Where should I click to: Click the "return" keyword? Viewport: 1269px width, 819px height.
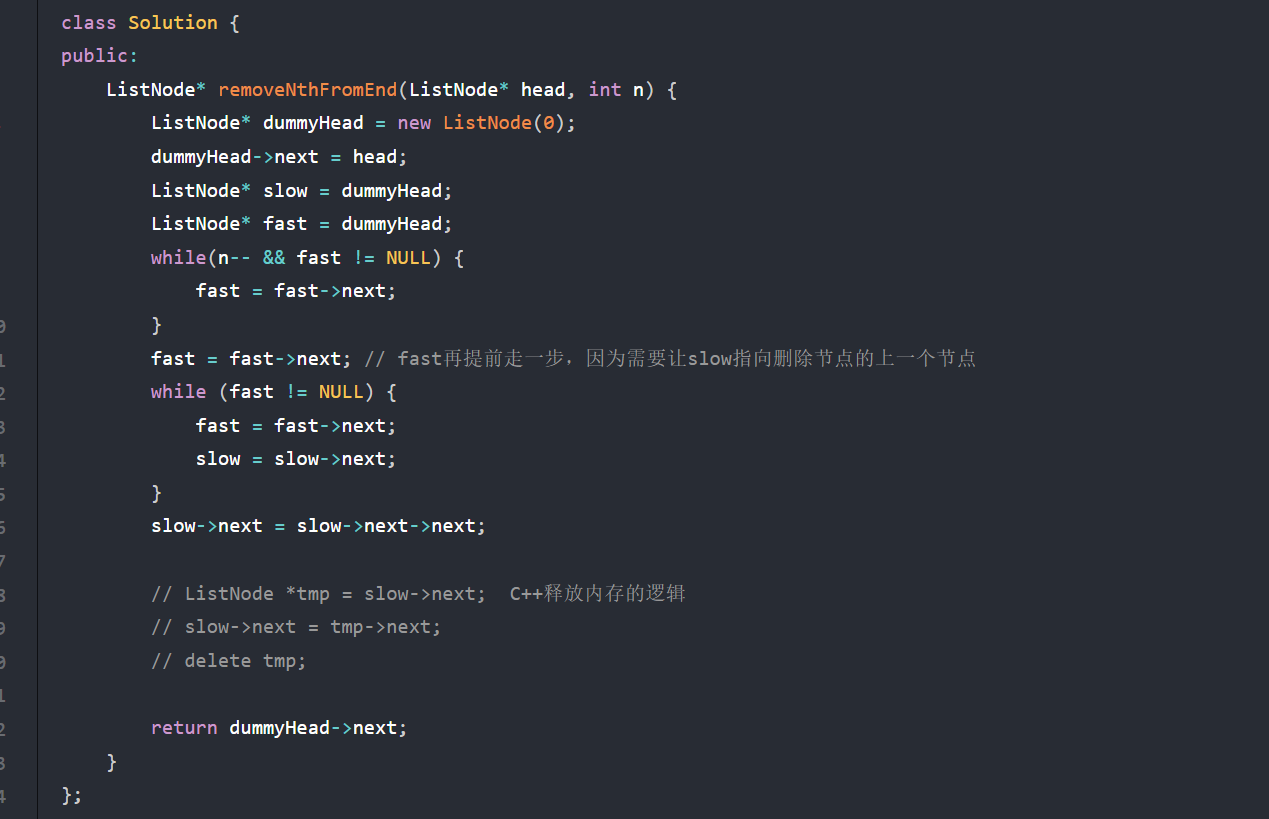(184, 728)
